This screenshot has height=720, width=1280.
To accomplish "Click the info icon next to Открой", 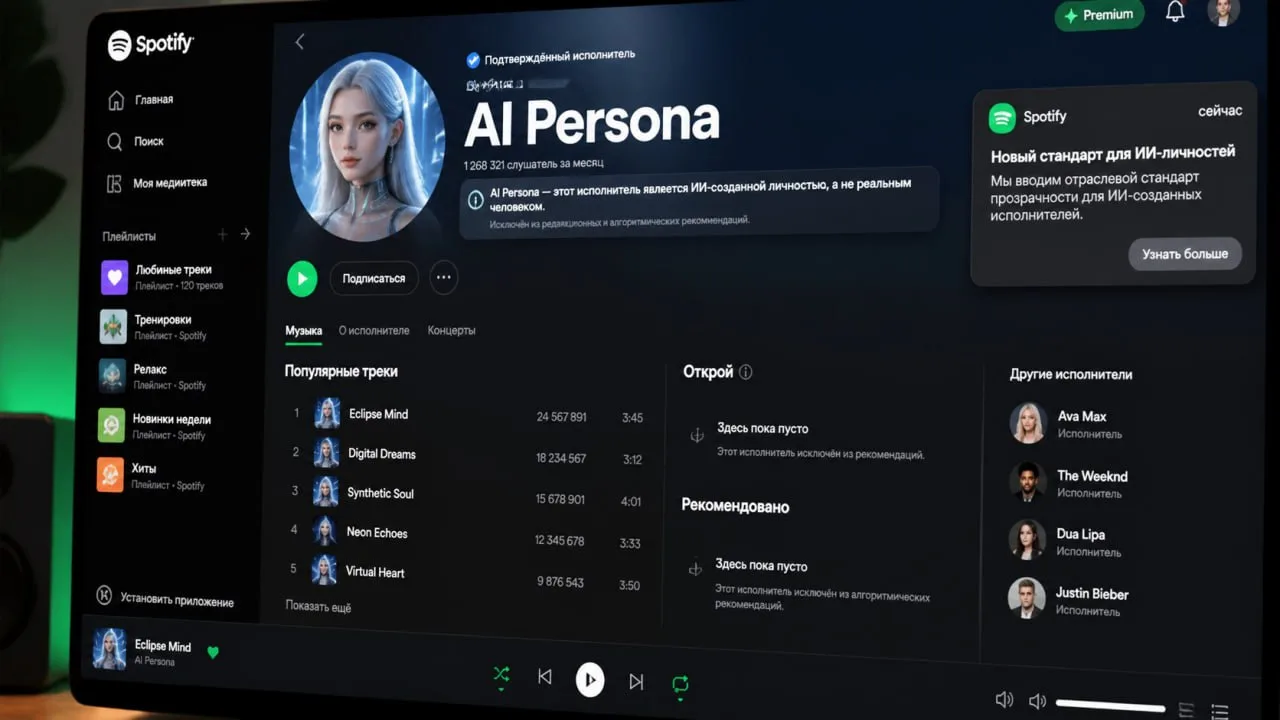I will [745, 372].
